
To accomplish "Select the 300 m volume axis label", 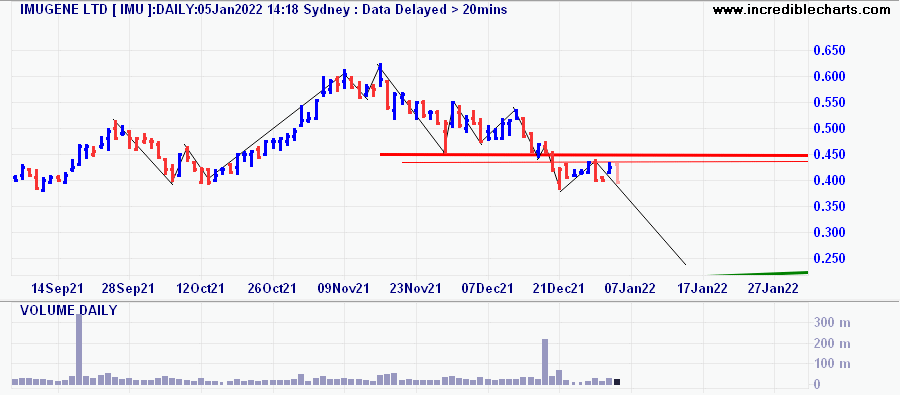I will click(x=831, y=323).
